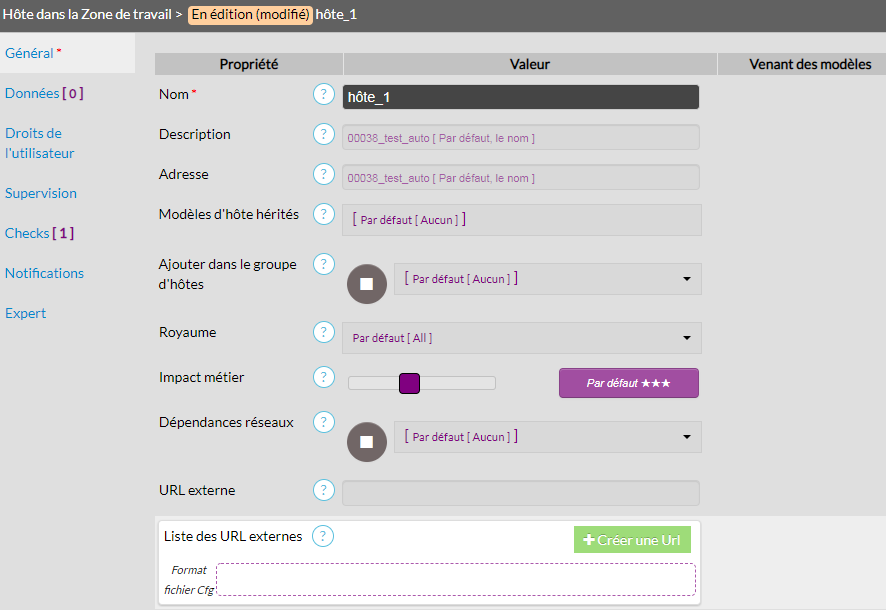Click the Par défaut stars button
Screen dimensions: 886x610
tap(628, 383)
